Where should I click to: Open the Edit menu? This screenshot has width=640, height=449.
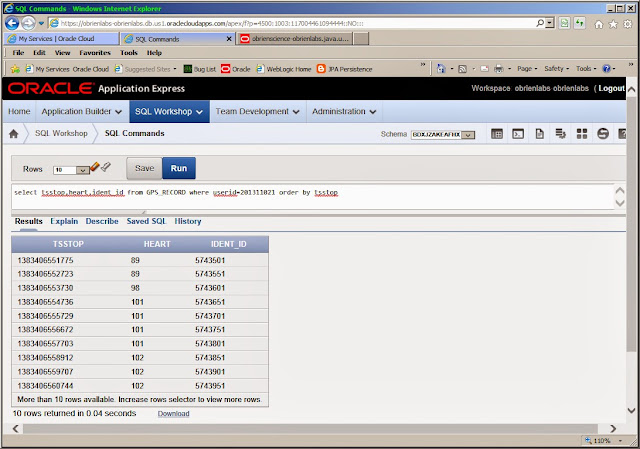39,53
